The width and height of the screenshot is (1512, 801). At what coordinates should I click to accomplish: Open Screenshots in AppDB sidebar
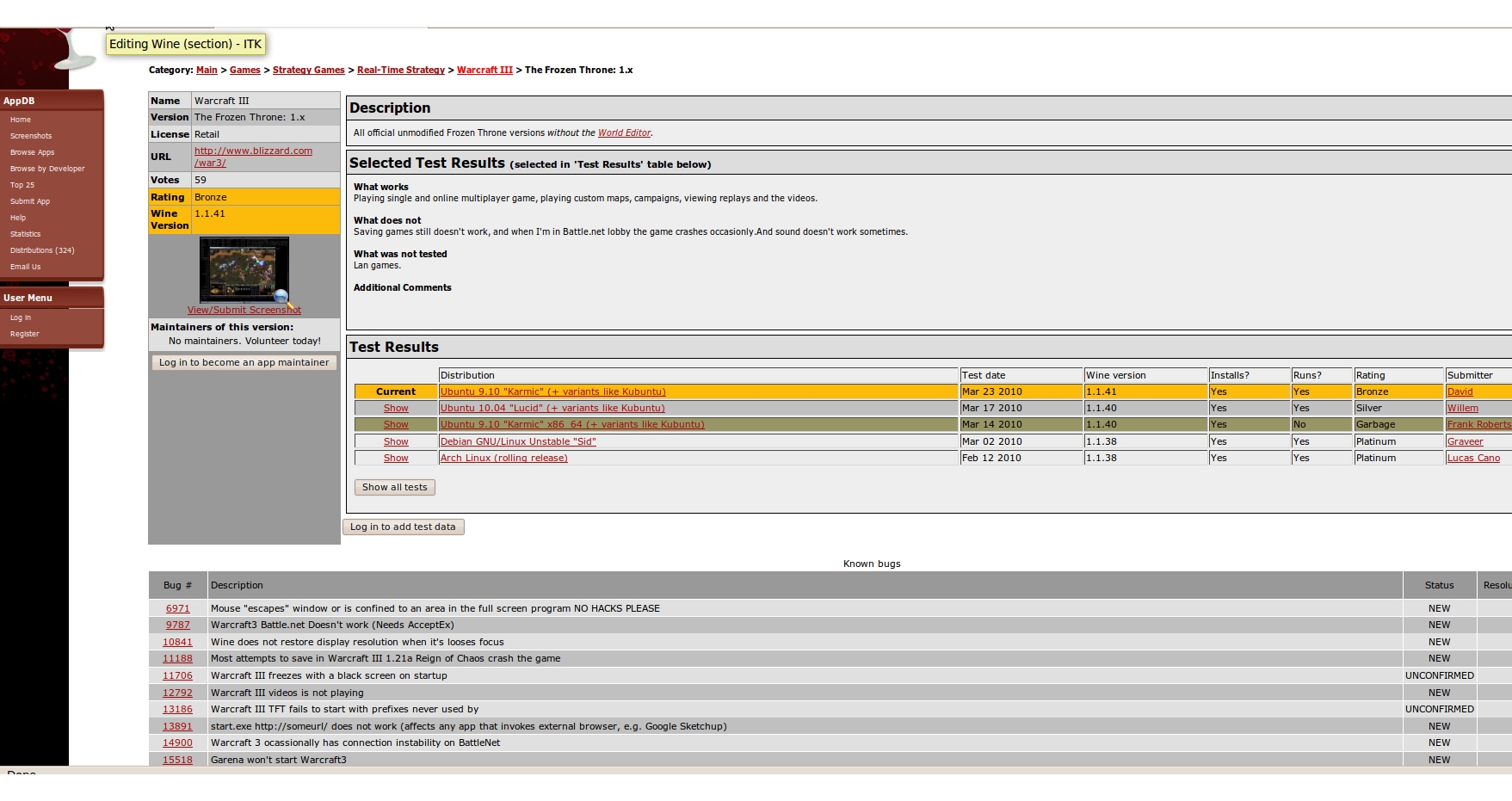31,136
